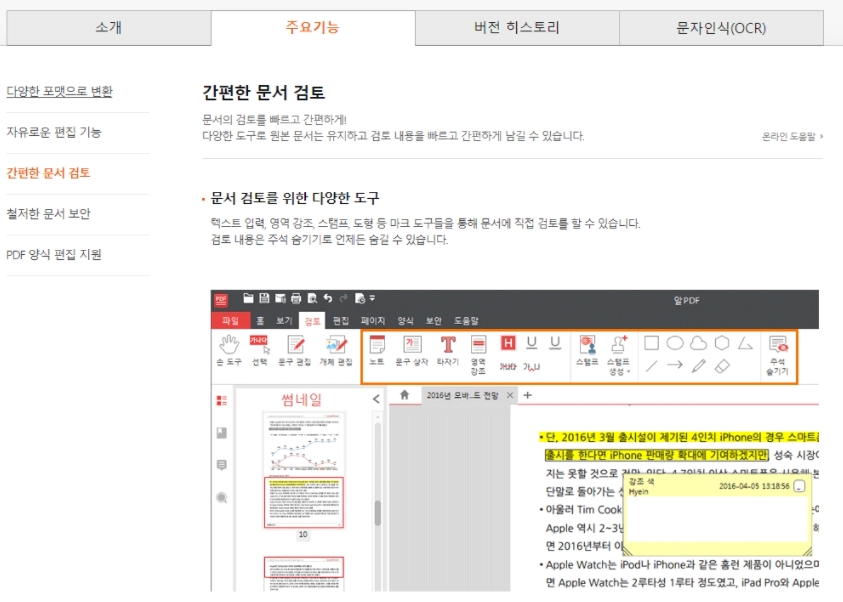Switch to the 버전 히스토리 tab

pyautogui.click(x=517, y=27)
